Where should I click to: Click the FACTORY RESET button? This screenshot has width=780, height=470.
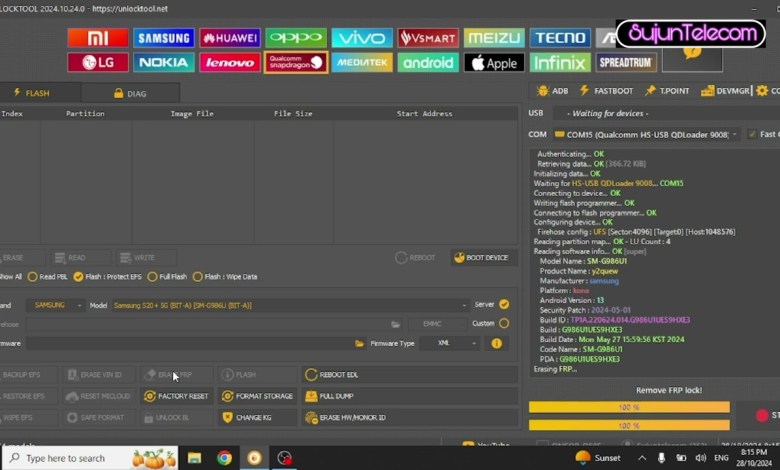176,396
